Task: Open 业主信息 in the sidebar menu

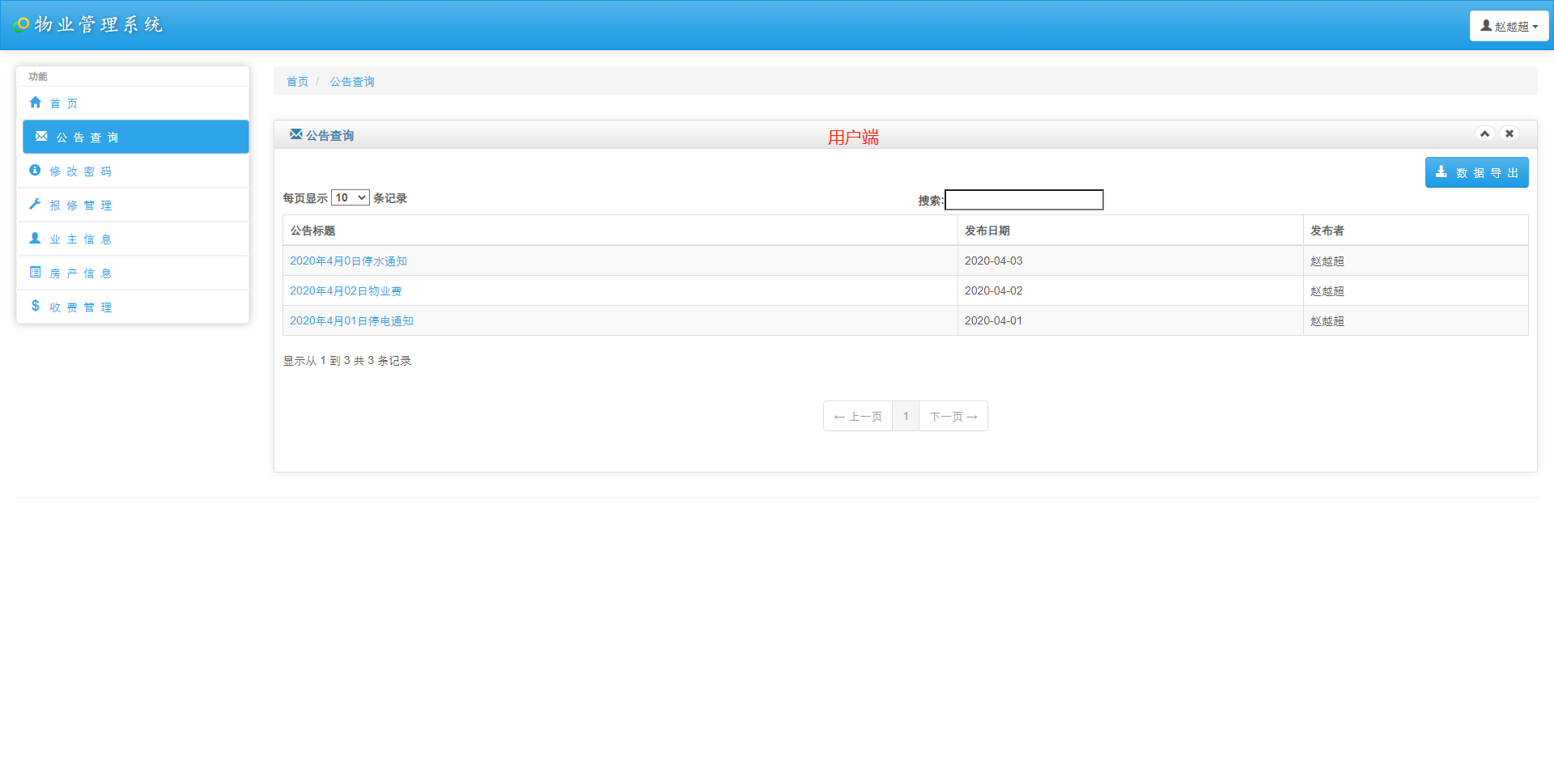Action: click(x=133, y=239)
